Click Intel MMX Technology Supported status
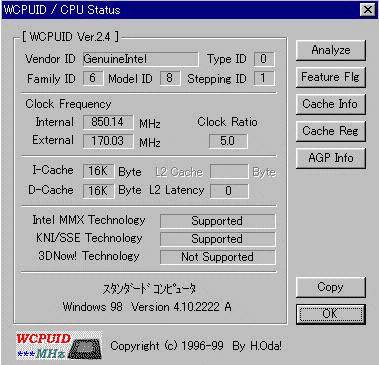 (218, 221)
